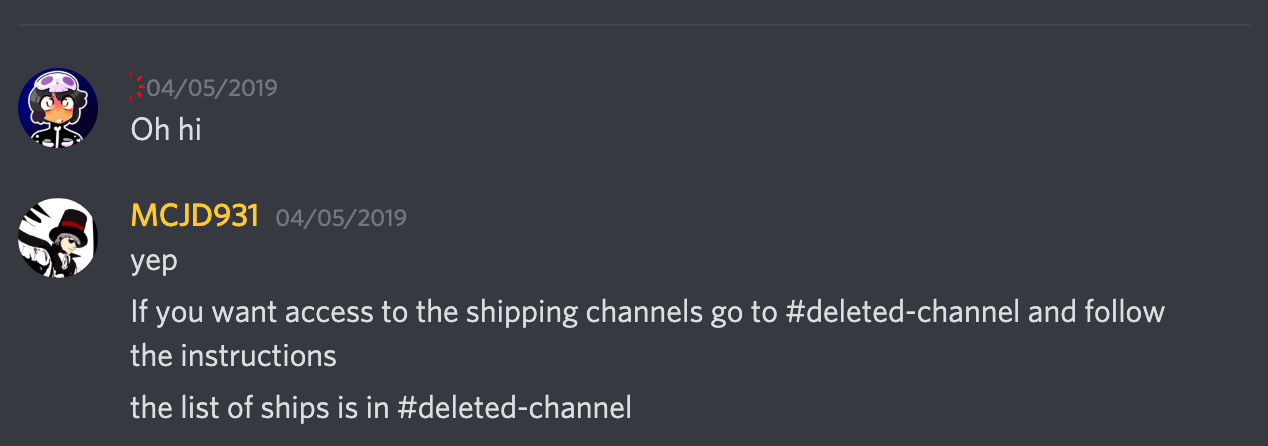The image size is (1268, 446).
Task: Click 'the instructions' line of the message
Action: [x=233, y=355]
